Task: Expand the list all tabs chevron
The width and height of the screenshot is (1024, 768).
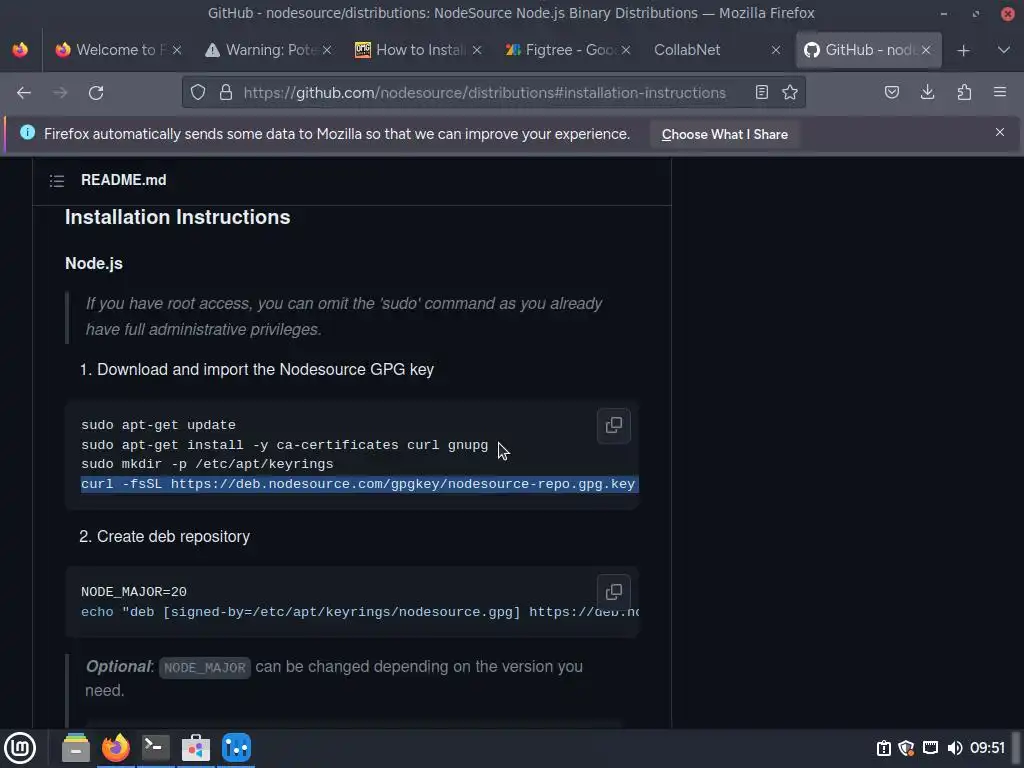Action: click(1004, 50)
